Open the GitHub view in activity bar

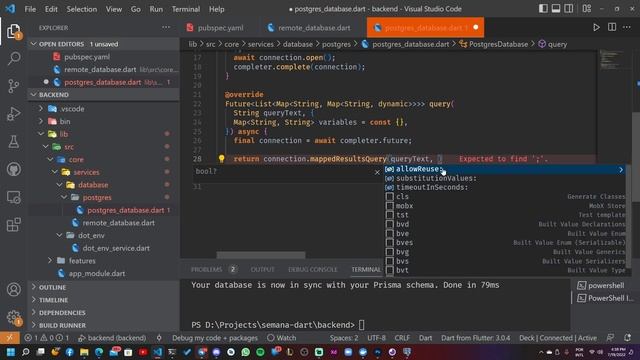(x=13, y=169)
